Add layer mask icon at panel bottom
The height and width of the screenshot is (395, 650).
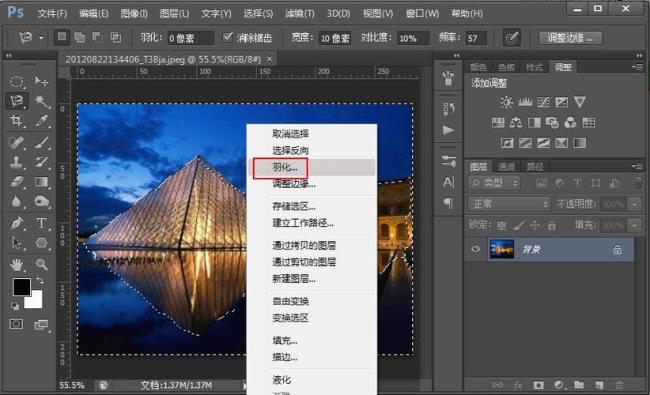tap(538, 385)
